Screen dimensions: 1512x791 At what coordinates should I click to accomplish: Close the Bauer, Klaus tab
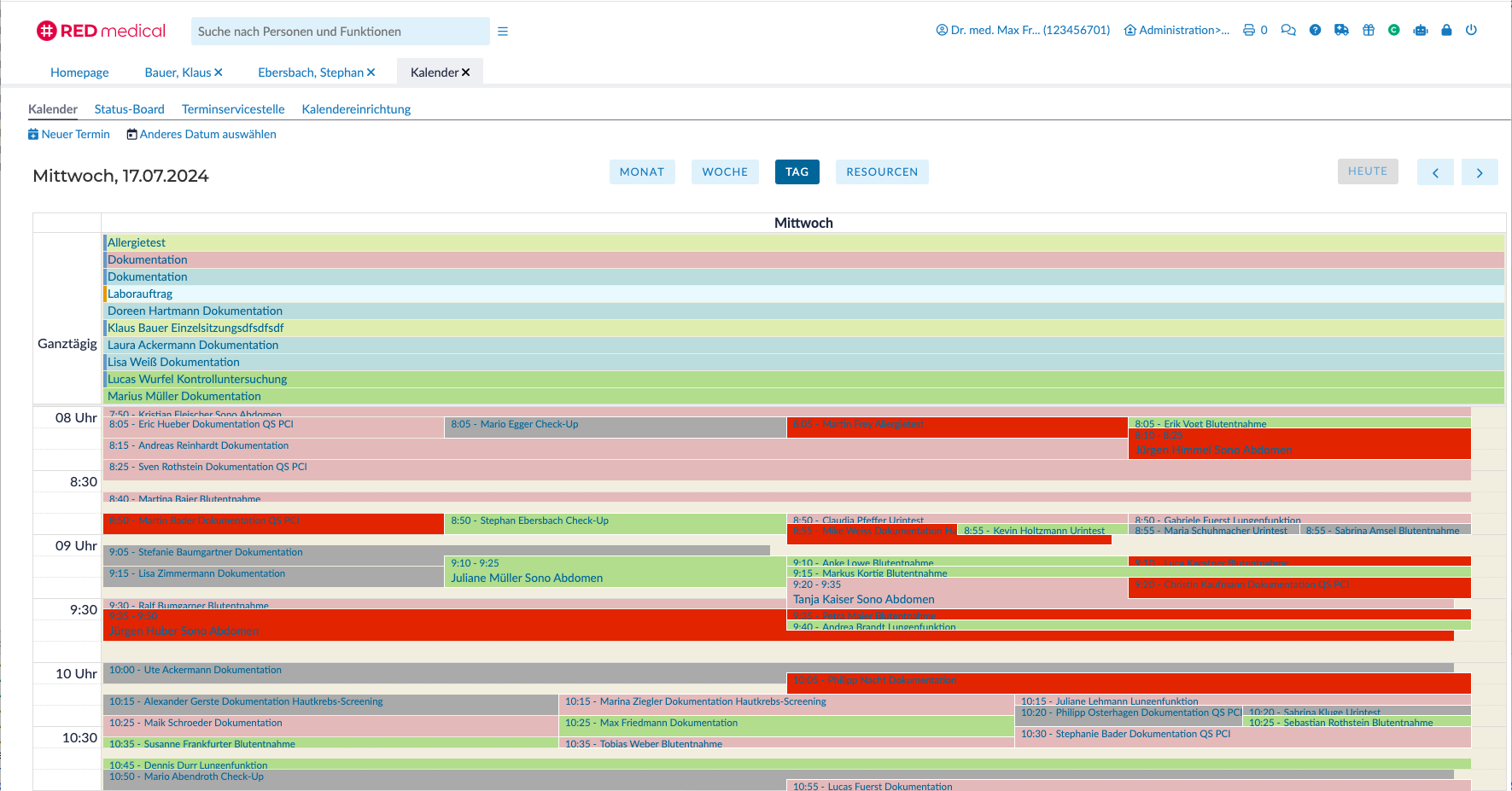[219, 73]
